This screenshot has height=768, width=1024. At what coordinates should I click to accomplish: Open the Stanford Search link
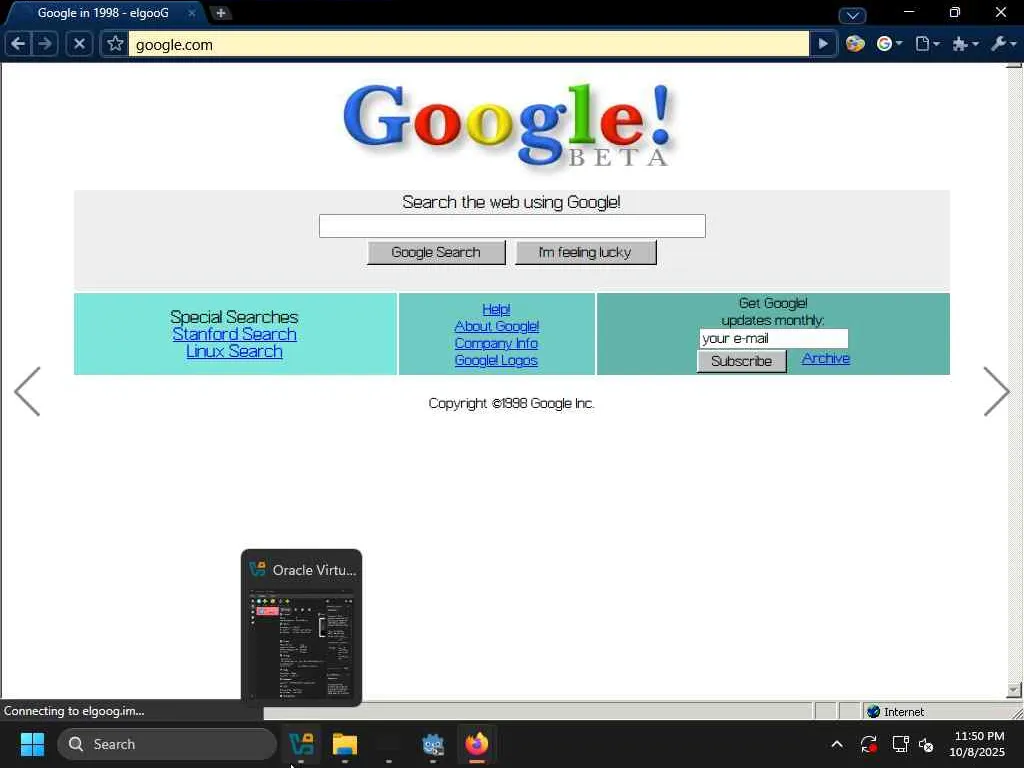click(x=234, y=334)
